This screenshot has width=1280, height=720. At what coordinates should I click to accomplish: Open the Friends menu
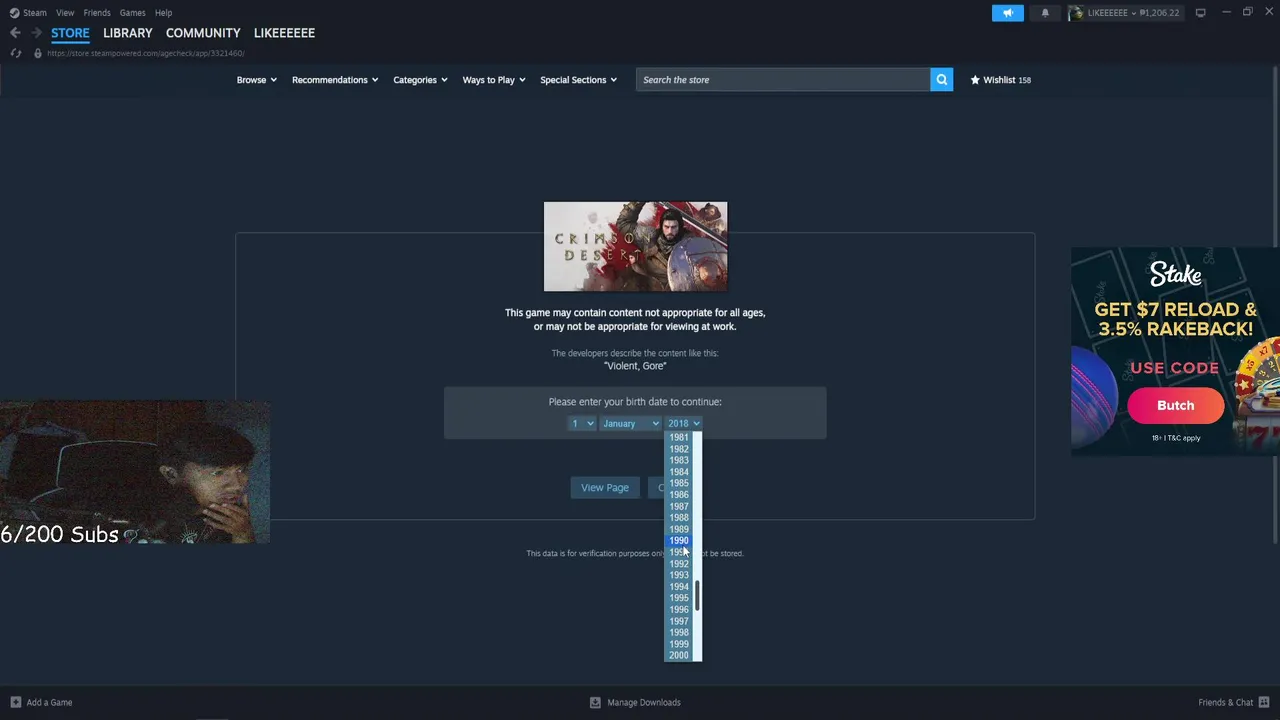pos(97,13)
